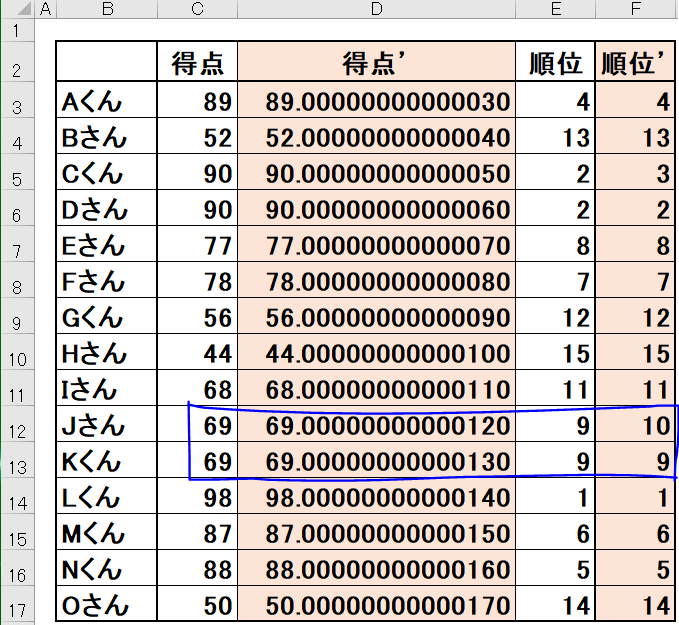Click cell 87.0000000000150
The width and height of the screenshot is (679, 625).
[376, 531]
